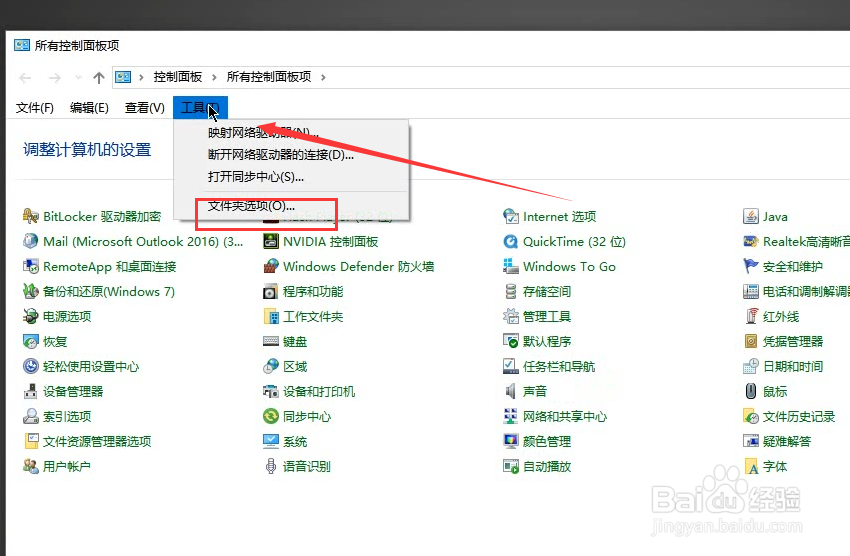The width and height of the screenshot is (850, 556).
Task: Go back with the left arrow button
Action: [x=25, y=78]
